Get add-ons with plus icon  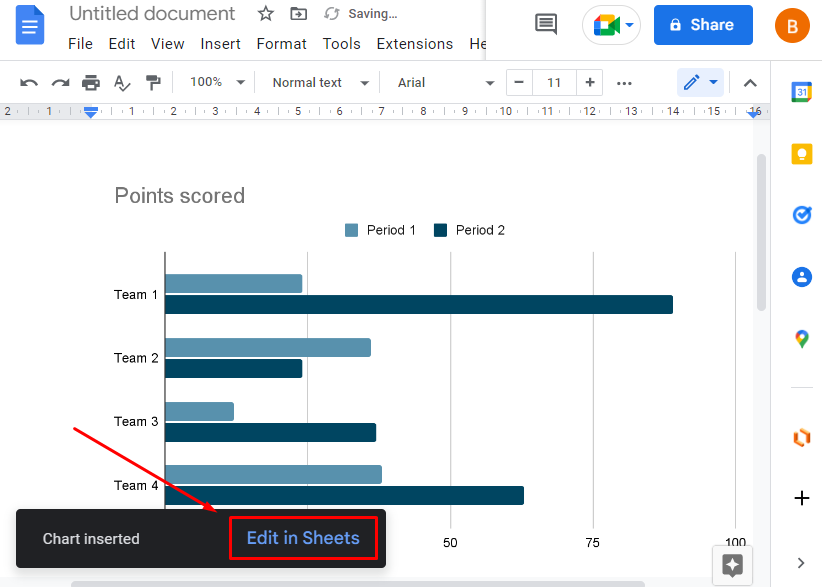coord(802,498)
